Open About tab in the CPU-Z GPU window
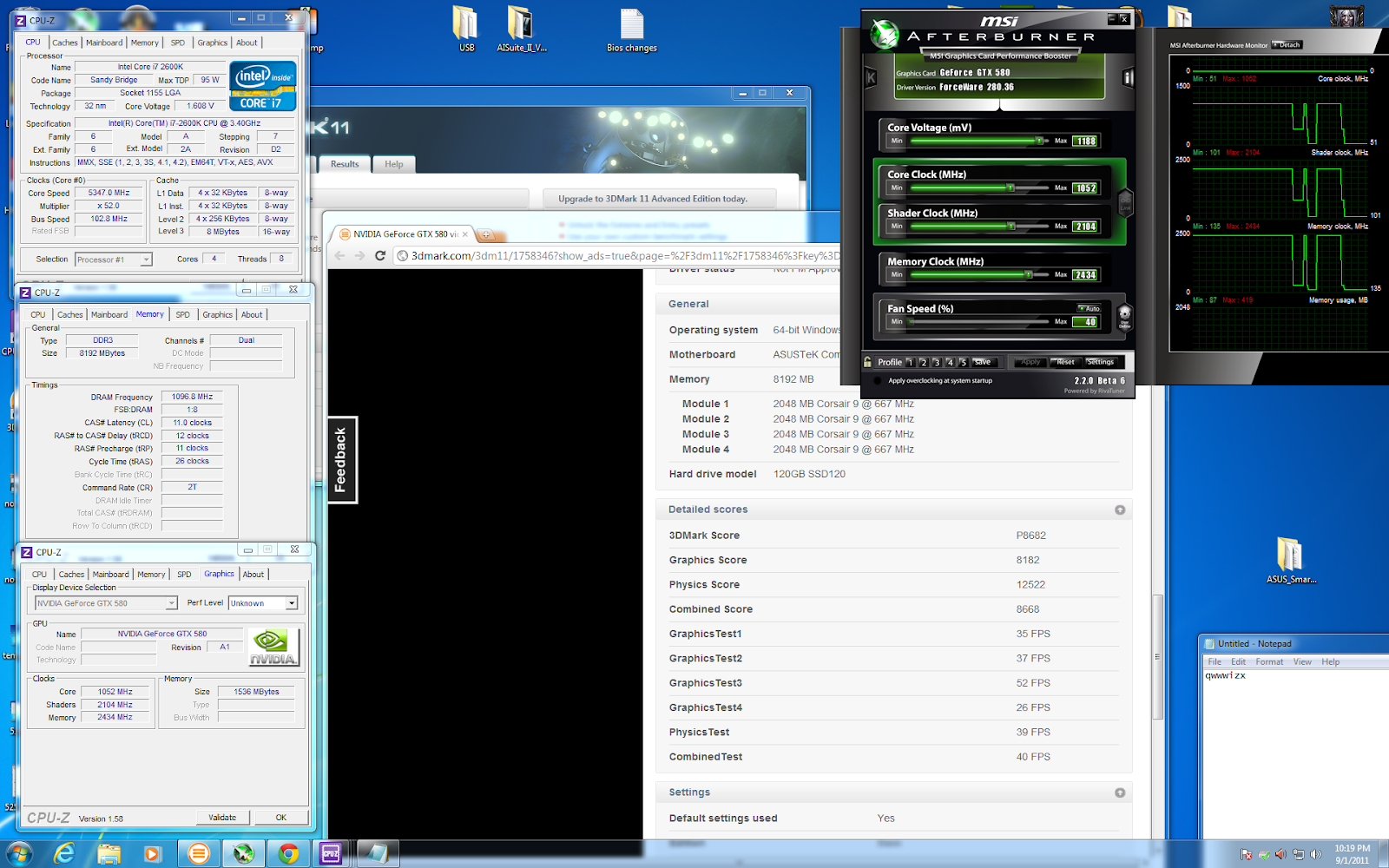The width and height of the screenshot is (1389, 868). [253, 575]
